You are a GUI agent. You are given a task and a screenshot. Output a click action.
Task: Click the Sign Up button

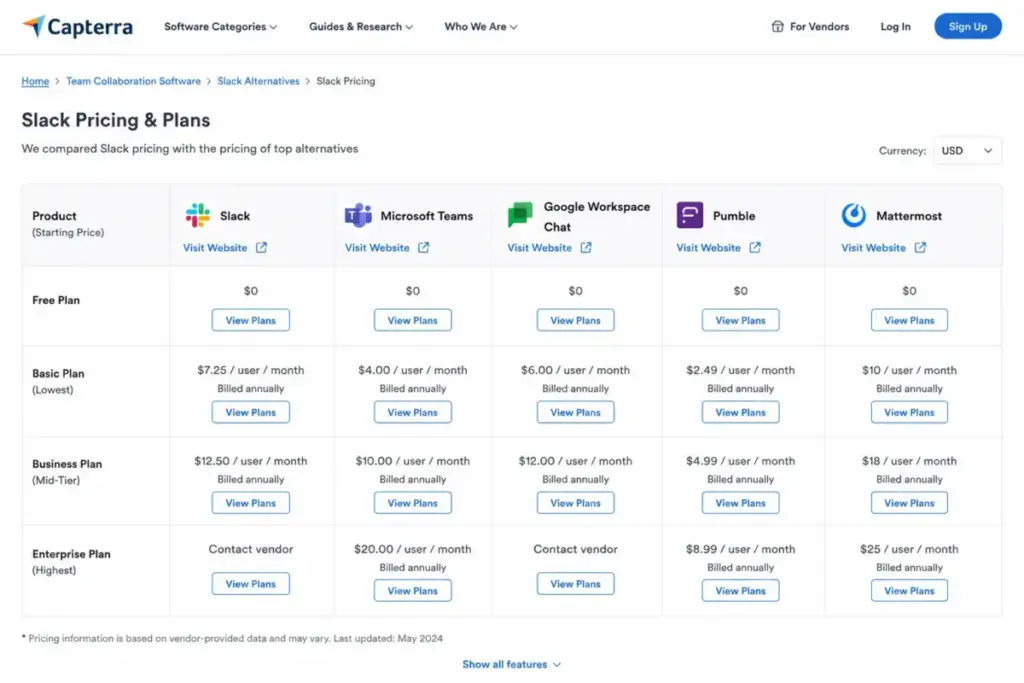point(968,26)
